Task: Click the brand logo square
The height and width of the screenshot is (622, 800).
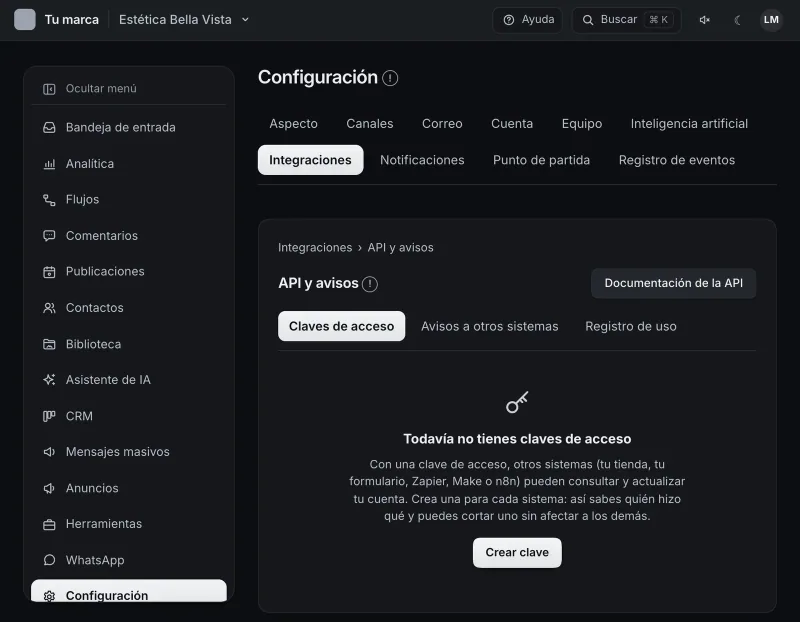Action: point(25,20)
